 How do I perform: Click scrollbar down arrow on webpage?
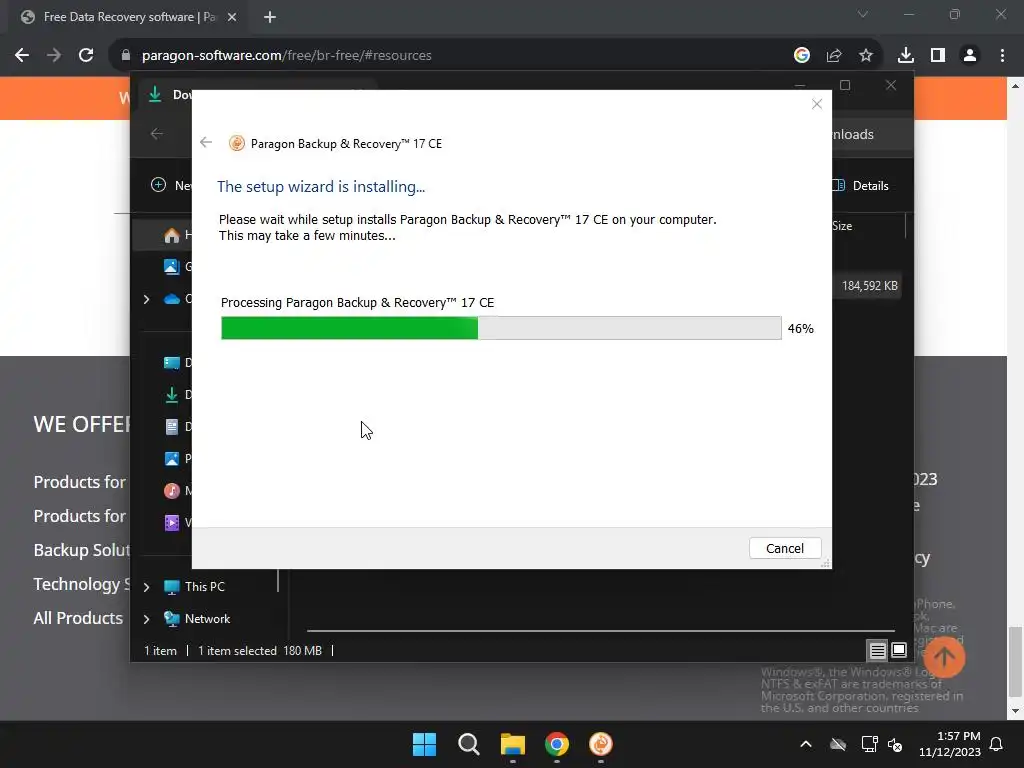tap(1015, 711)
